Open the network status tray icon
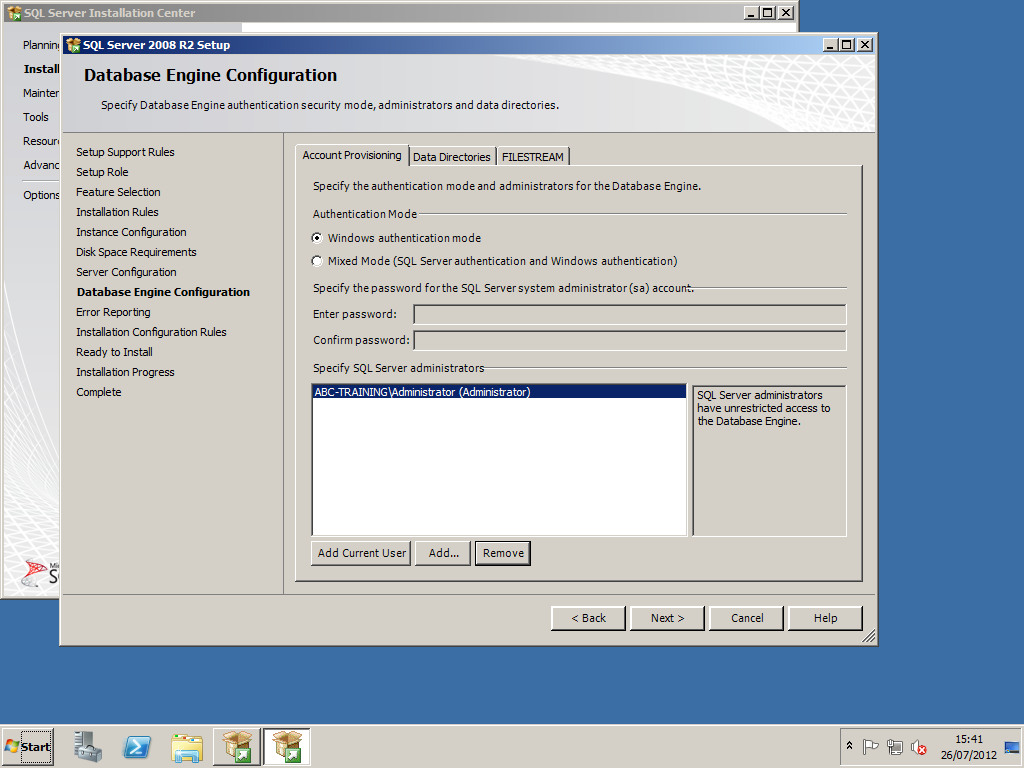The width and height of the screenshot is (1024, 768). pyautogui.click(x=895, y=746)
